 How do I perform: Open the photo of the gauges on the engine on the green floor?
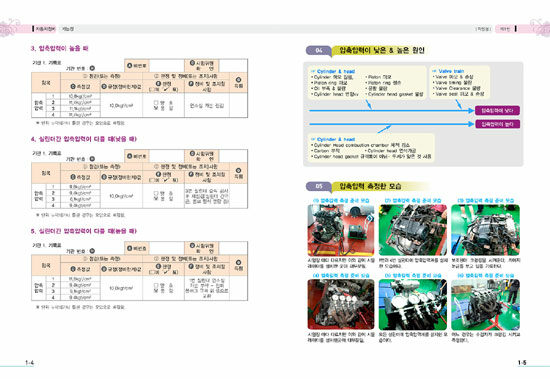pyautogui.click(x=413, y=305)
